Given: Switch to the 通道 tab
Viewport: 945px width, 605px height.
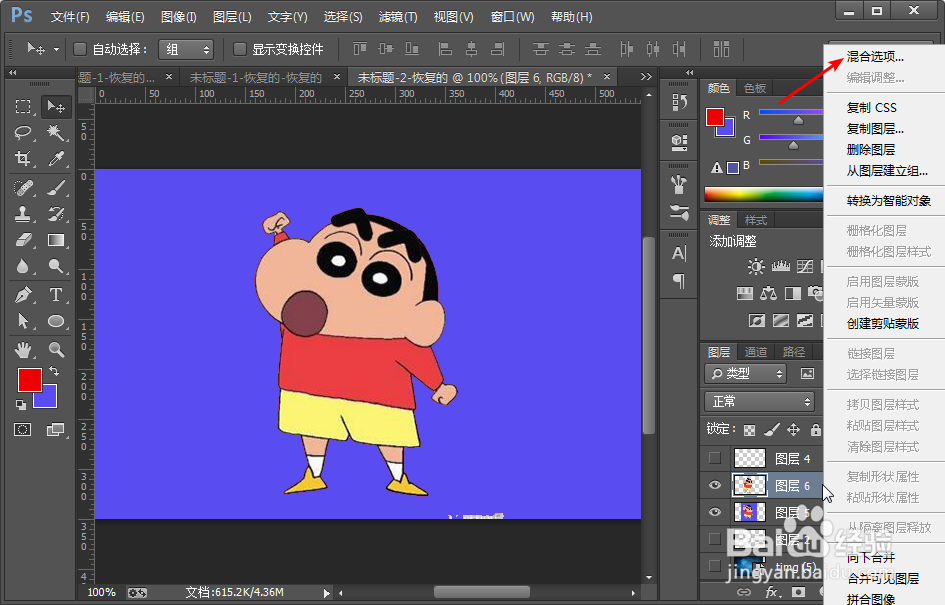Looking at the screenshot, I should tap(756, 352).
